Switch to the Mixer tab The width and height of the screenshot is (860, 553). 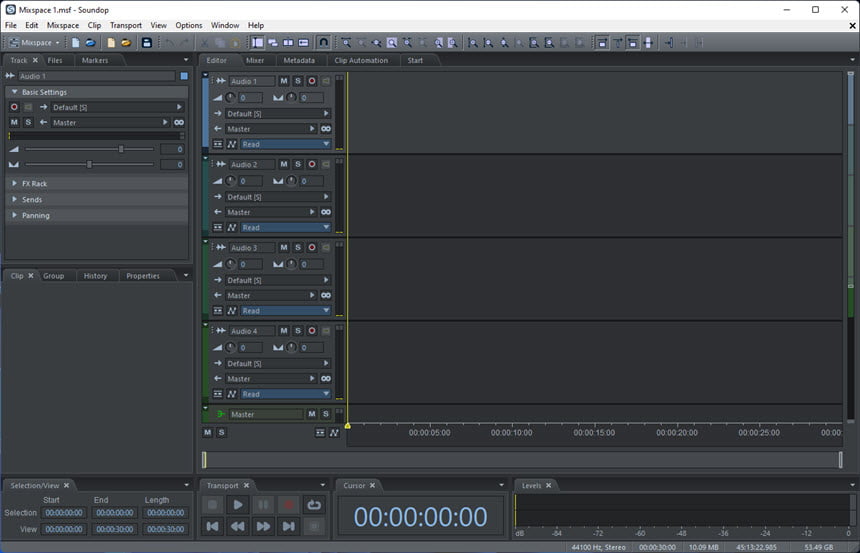coord(254,60)
